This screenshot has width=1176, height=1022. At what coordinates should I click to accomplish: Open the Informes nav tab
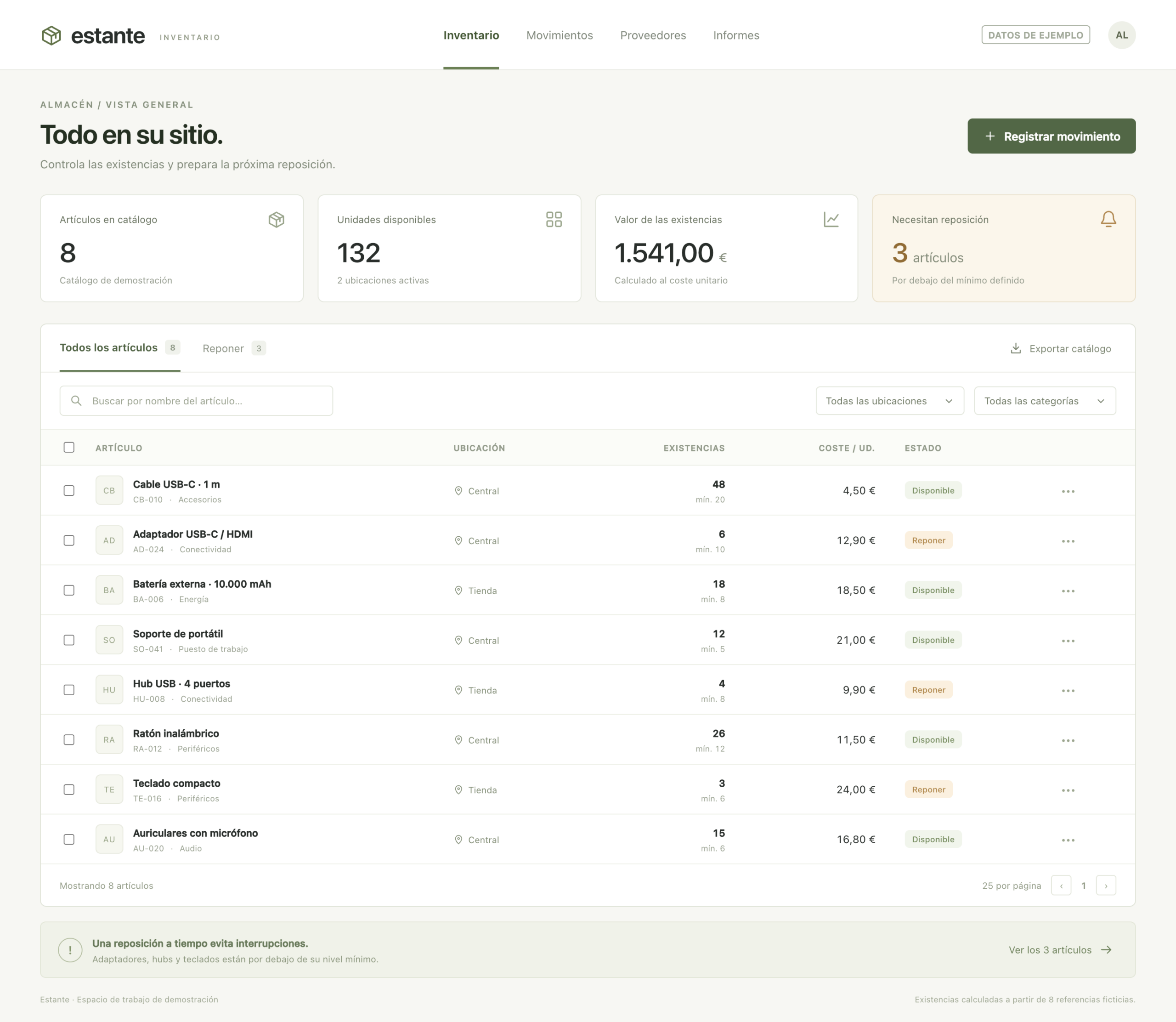[736, 35]
